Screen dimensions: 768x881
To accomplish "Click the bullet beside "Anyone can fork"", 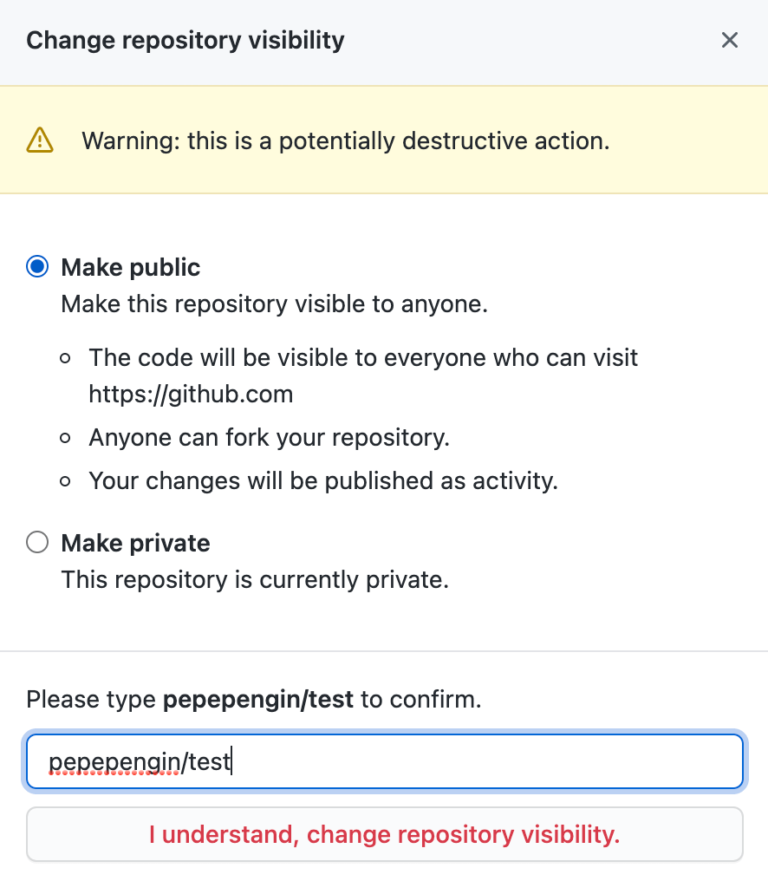I will 66,438.
